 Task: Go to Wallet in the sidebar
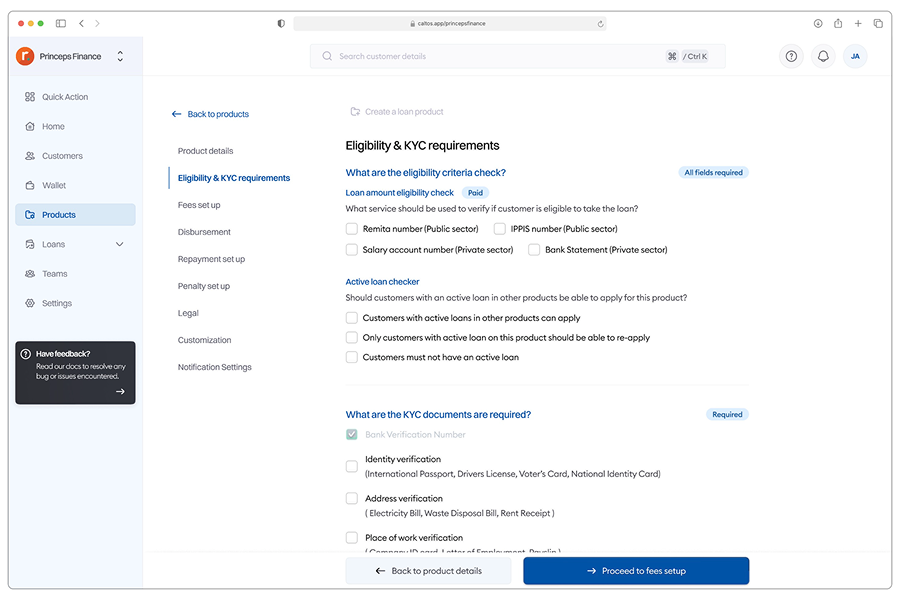54,185
